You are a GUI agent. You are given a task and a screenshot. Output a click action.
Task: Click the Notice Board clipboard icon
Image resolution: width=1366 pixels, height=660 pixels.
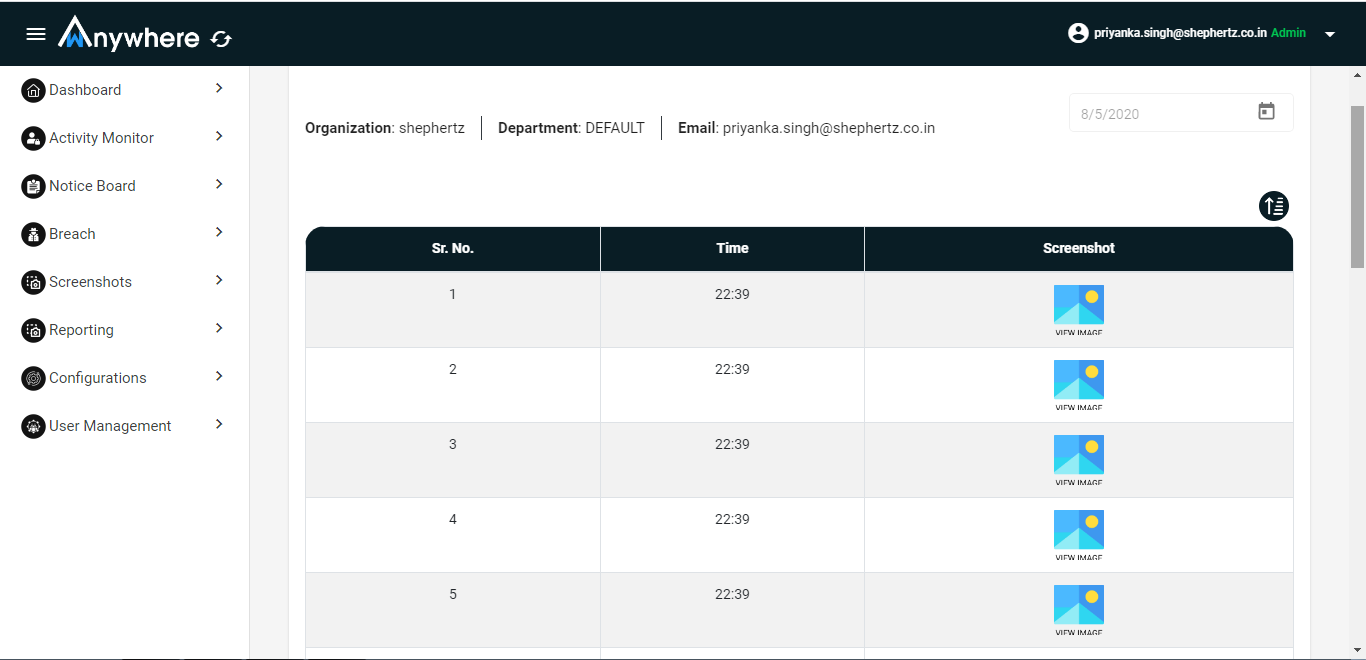click(x=33, y=186)
